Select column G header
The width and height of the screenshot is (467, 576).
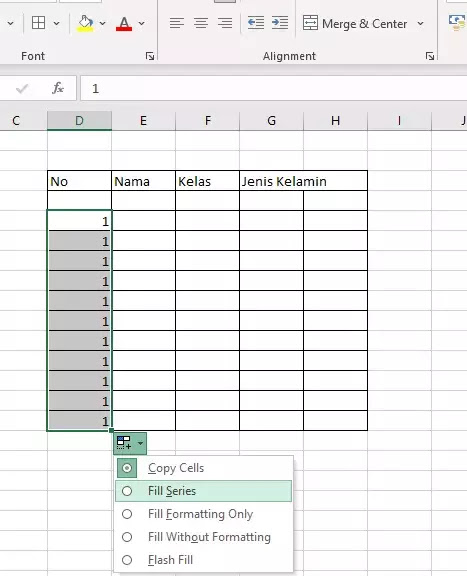[272, 120]
